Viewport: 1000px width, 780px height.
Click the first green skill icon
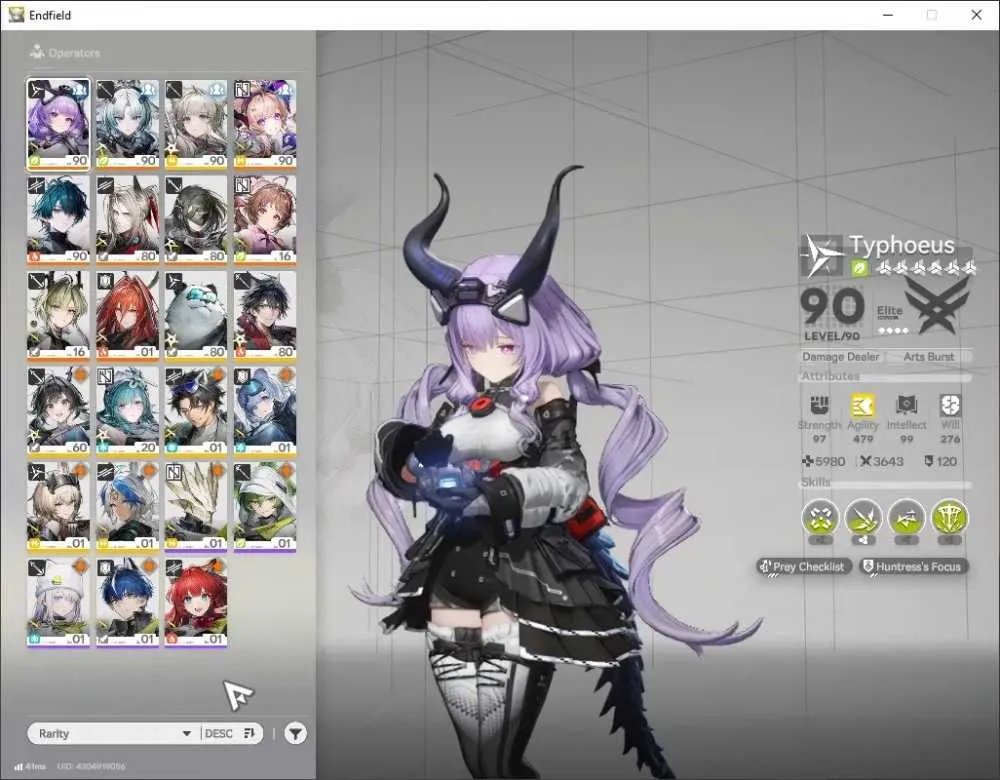(821, 517)
